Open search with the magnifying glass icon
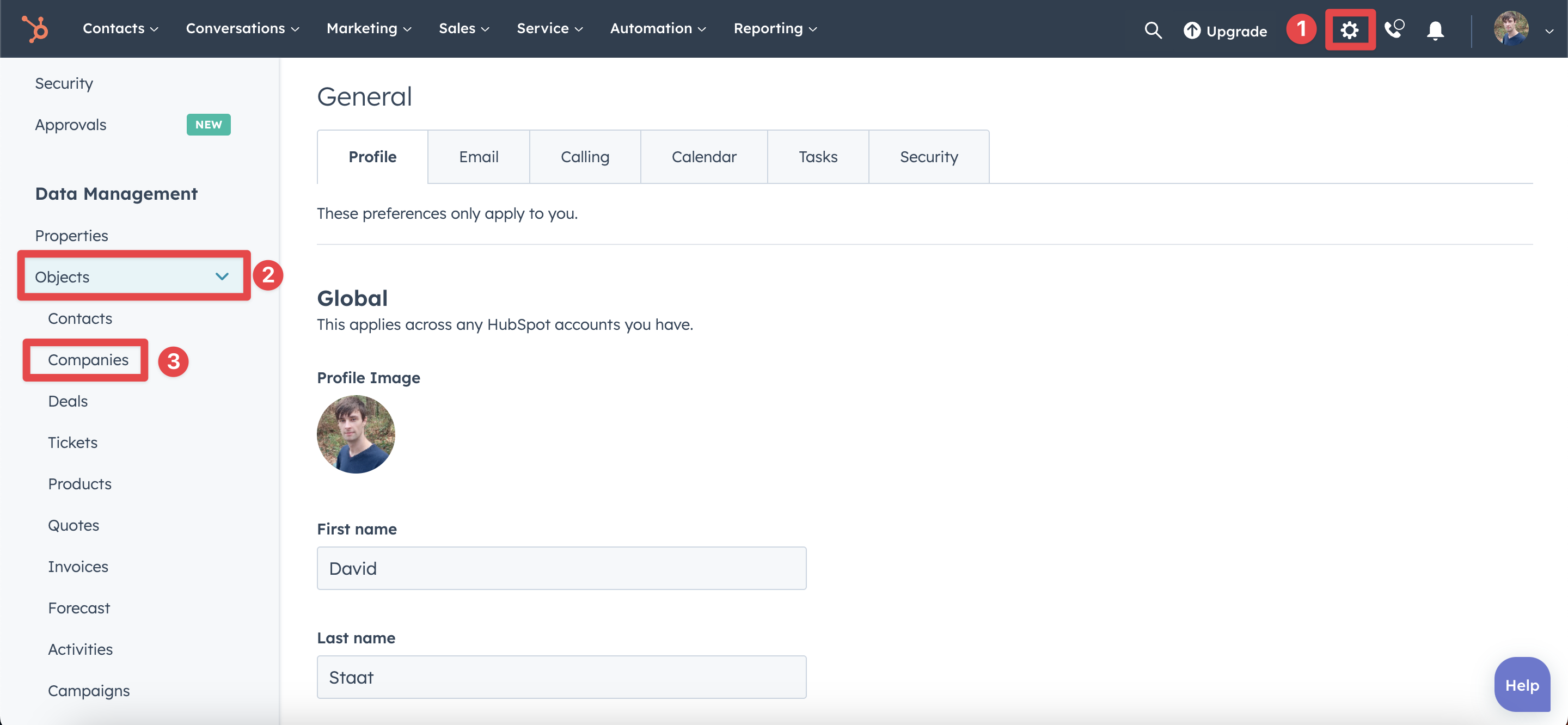Viewport: 1568px width, 725px height. click(x=1152, y=30)
